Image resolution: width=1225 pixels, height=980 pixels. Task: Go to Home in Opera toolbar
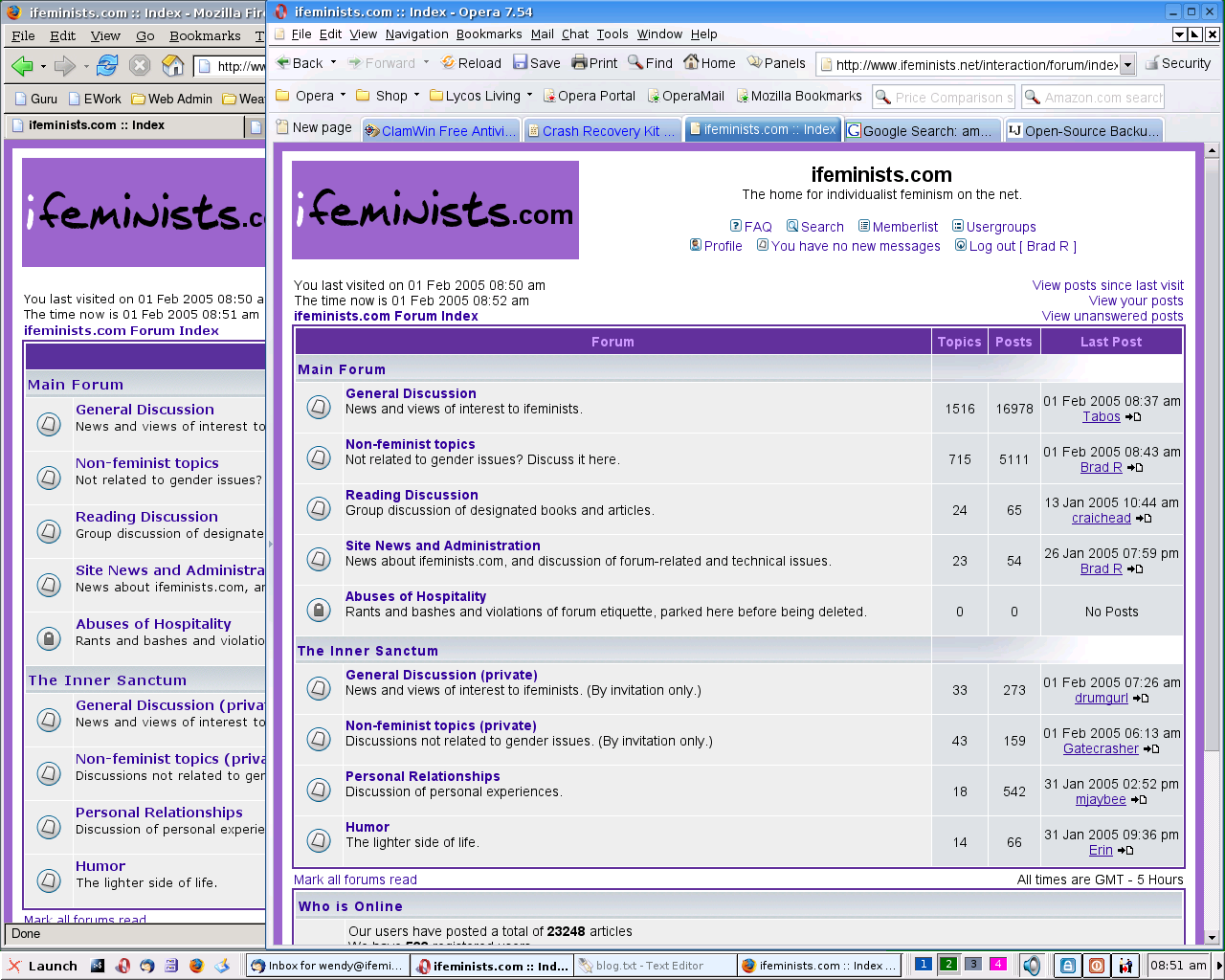pos(709,63)
